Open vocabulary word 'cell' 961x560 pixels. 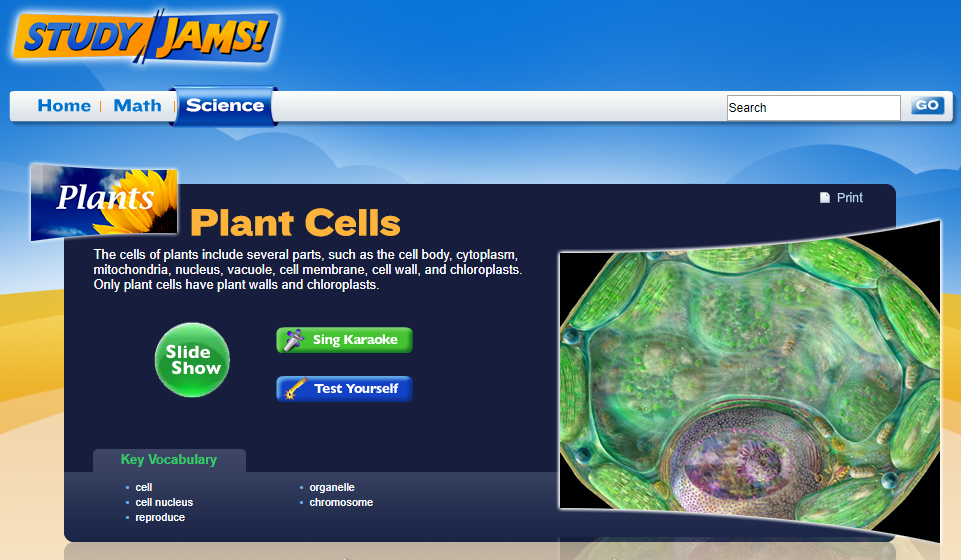coord(143,488)
